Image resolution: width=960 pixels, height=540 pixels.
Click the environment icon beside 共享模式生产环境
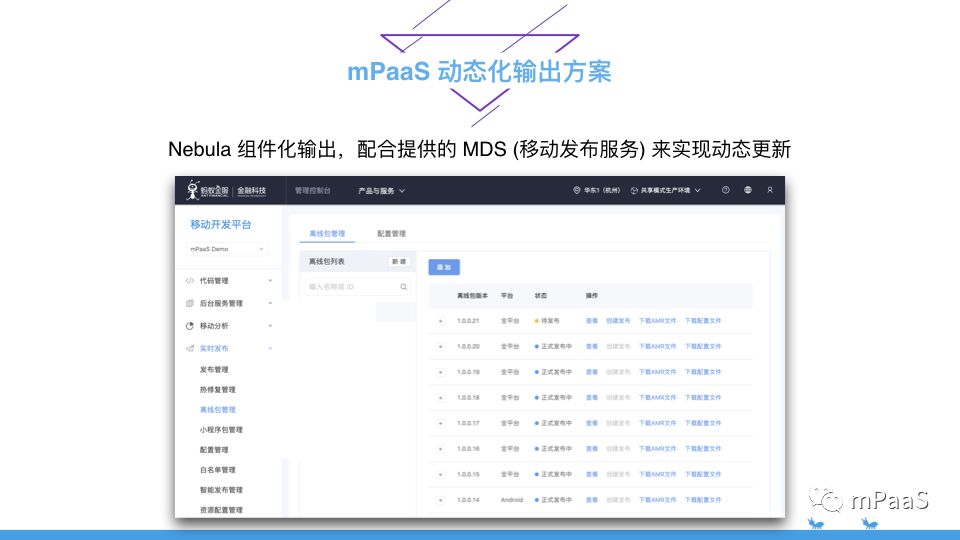pyautogui.click(x=634, y=190)
